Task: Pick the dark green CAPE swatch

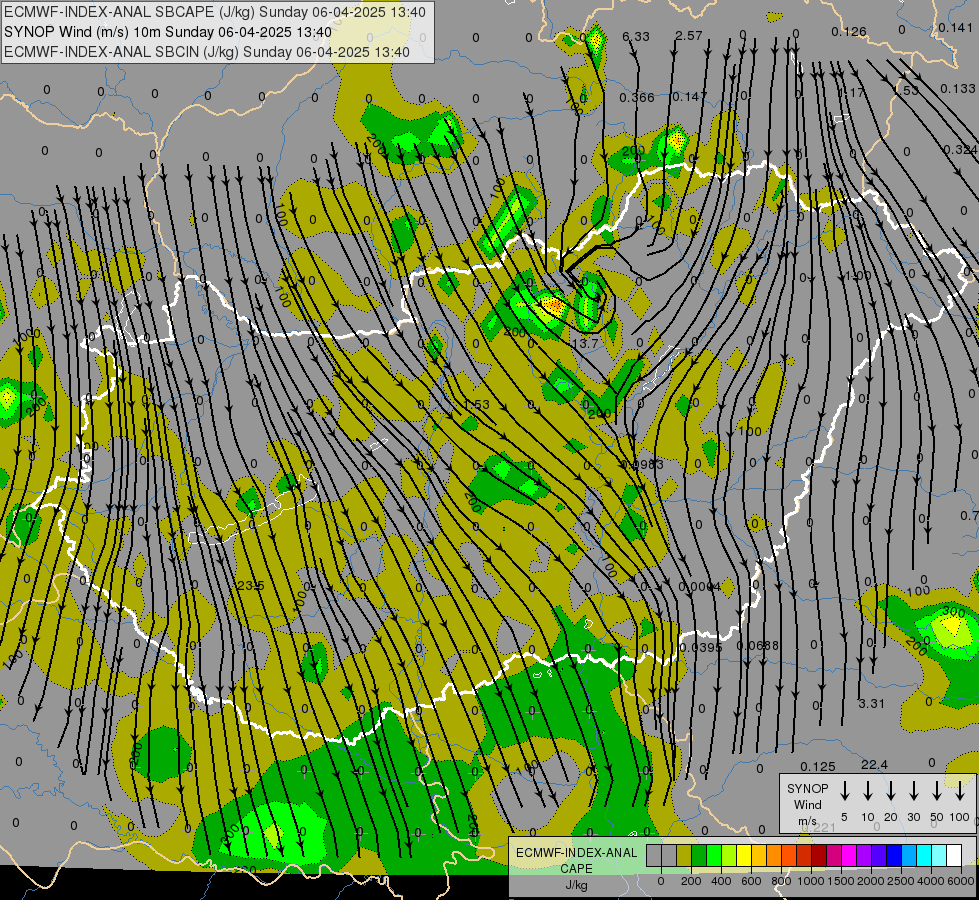Action: (699, 855)
